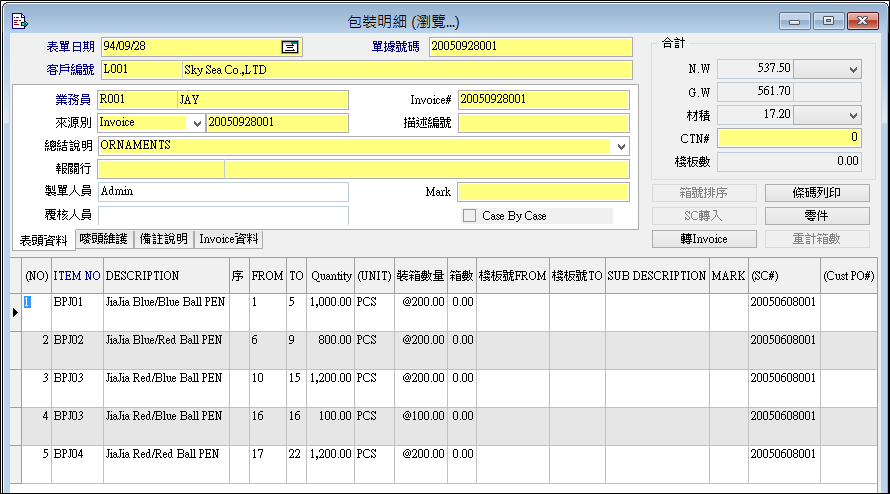Click the 描述編號 input field
Screen dimensions: 890x494
click(x=543, y=123)
